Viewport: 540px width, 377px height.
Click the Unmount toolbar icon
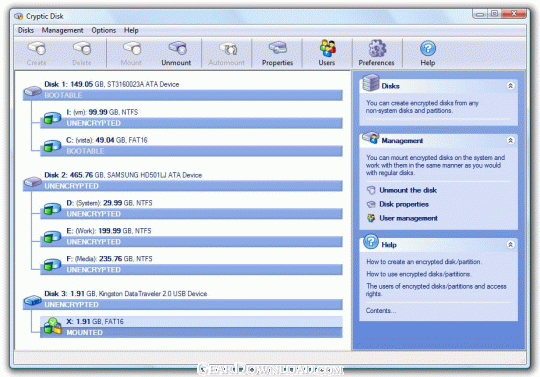[177, 49]
